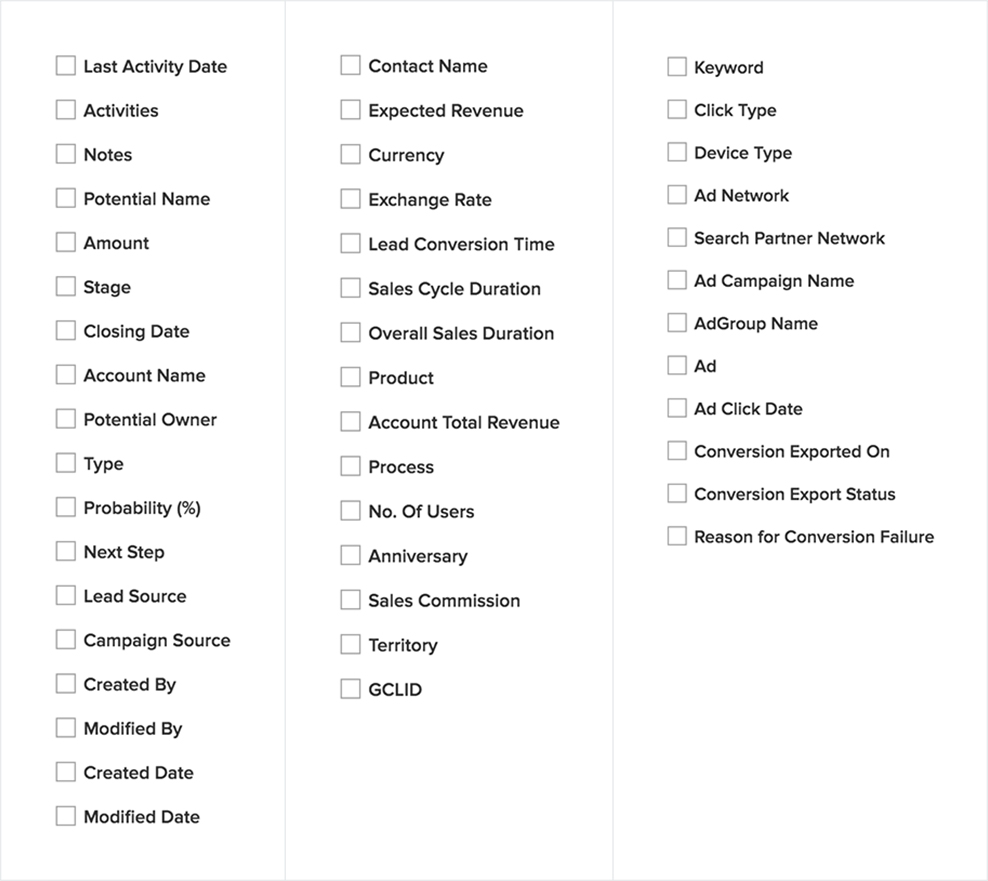Tick the Ad Click Date checkbox

[677, 408]
